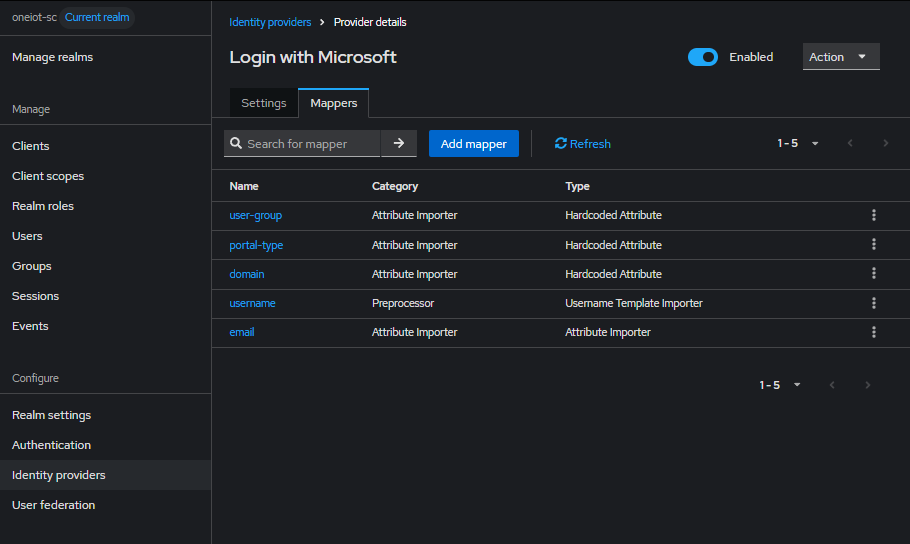Select the Mappers tab
Viewport: 910px width, 544px height.
point(334,103)
